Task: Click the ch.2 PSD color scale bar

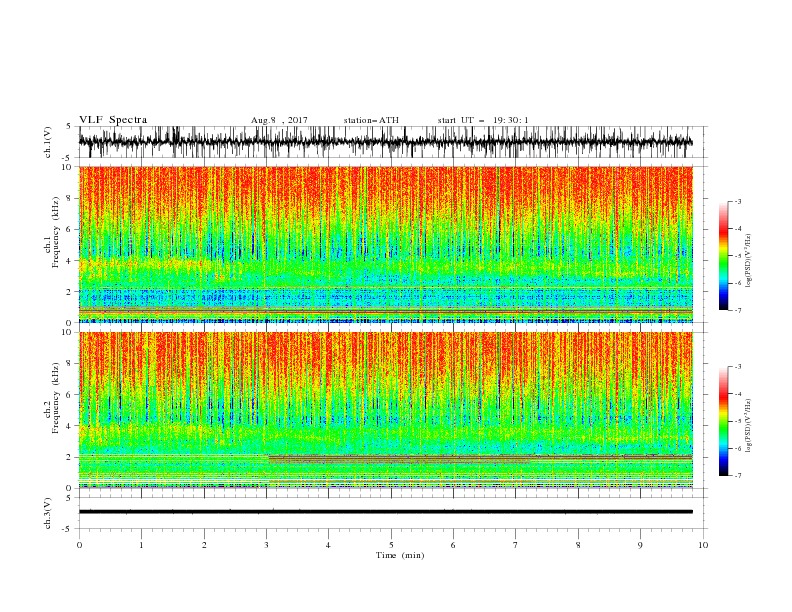Action: click(x=723, y=421)
